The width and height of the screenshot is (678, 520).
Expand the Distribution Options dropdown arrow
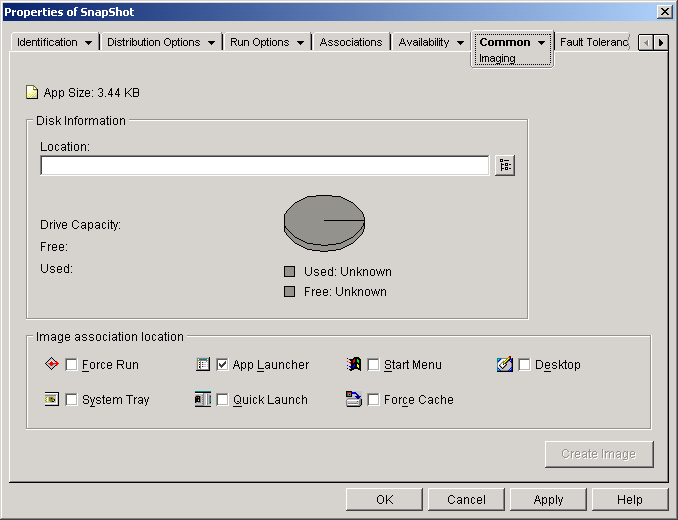[x=211, y=43]
